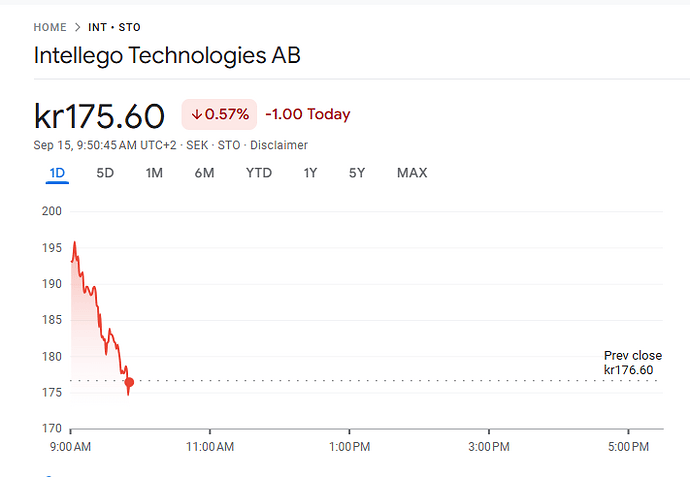The image size is (690, 477).
Task: Show the 1M price chart
Action: coord(154,173)
